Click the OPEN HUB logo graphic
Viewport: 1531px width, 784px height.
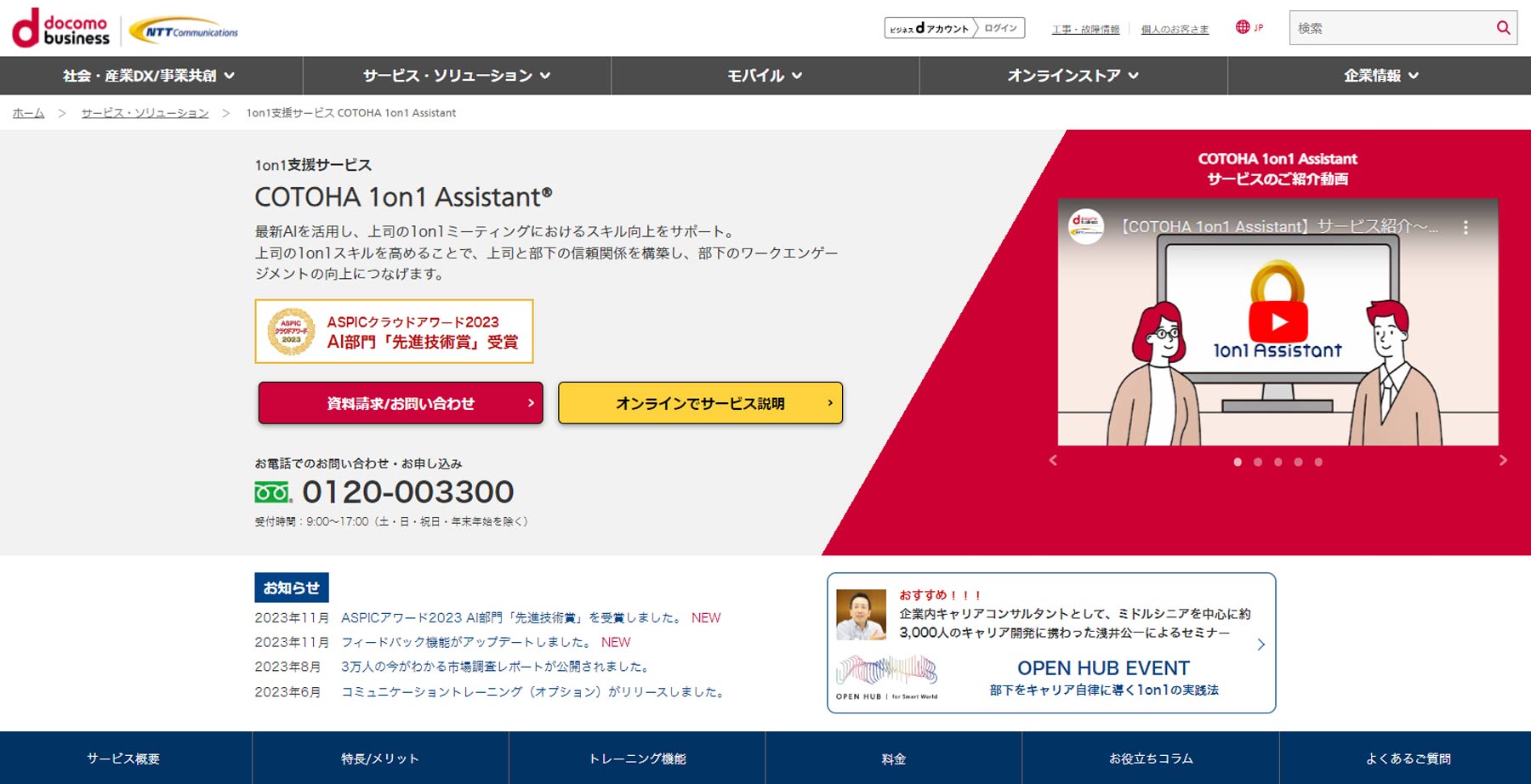click(x=886, y=678)
